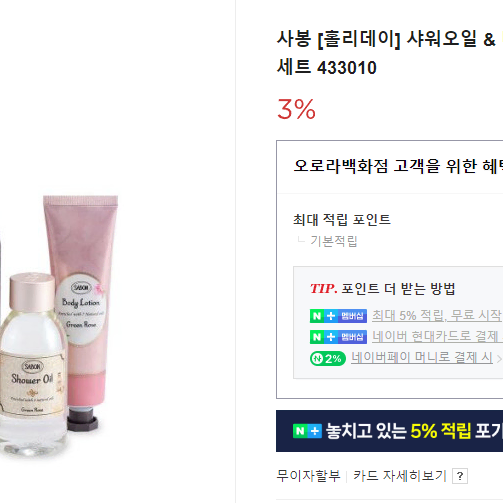The image size is (503, 503).
Task: Click the question mark help icon
Action: (460, 476)
